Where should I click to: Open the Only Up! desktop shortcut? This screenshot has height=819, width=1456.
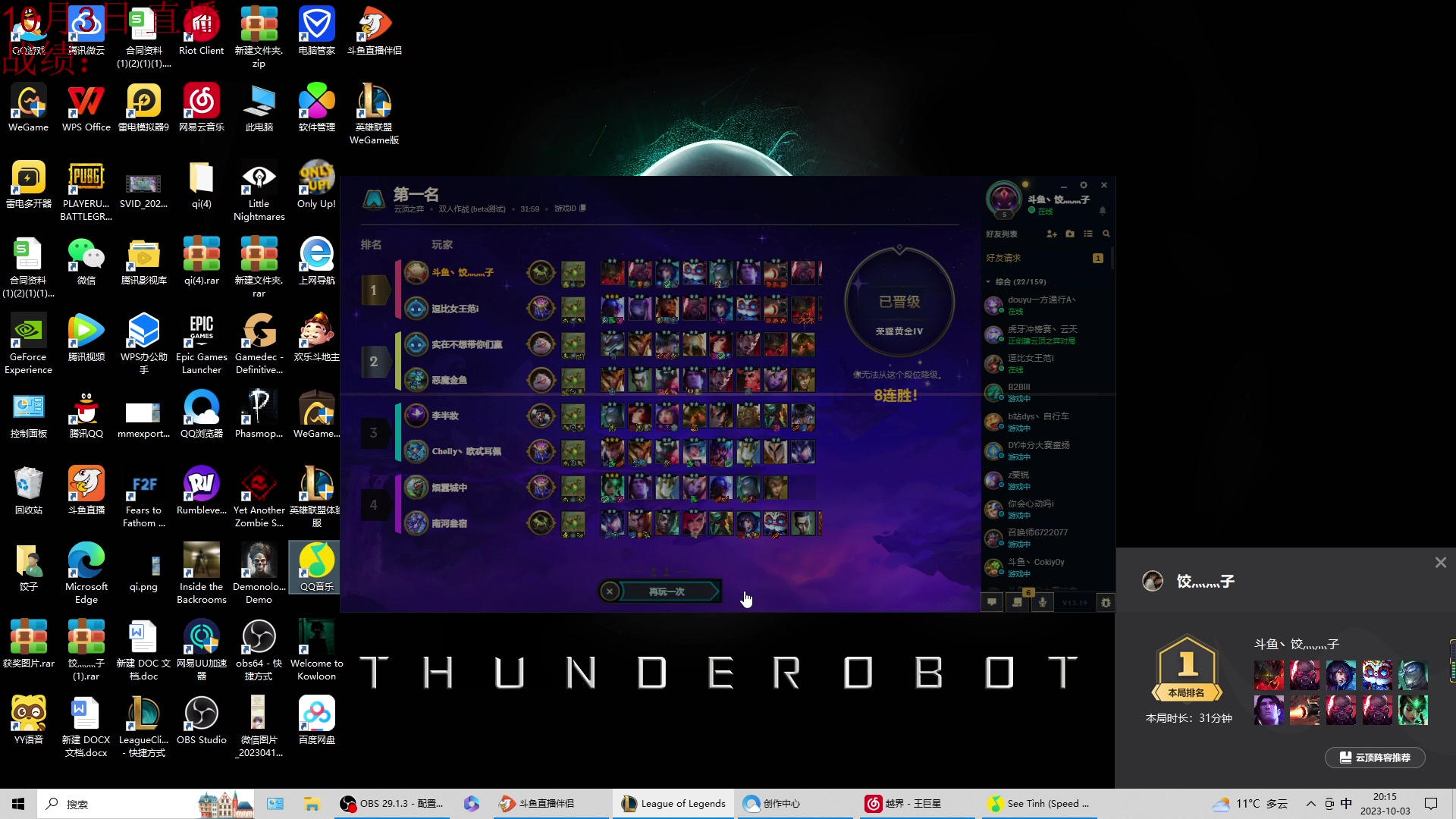(x=316, y=185)
